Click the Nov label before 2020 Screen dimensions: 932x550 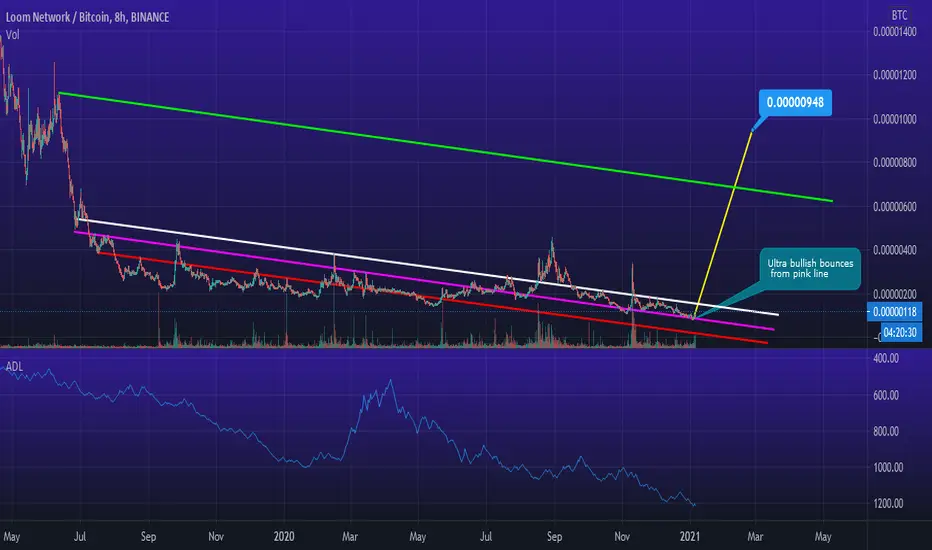coord(216,536)
